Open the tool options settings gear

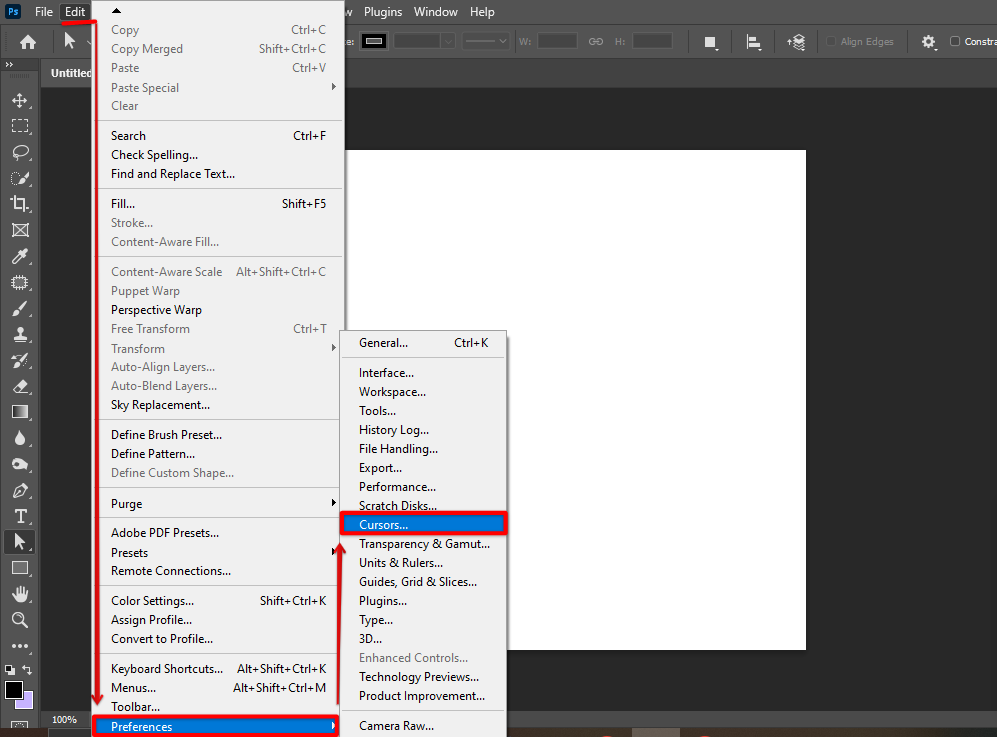[x=928, y=41]
